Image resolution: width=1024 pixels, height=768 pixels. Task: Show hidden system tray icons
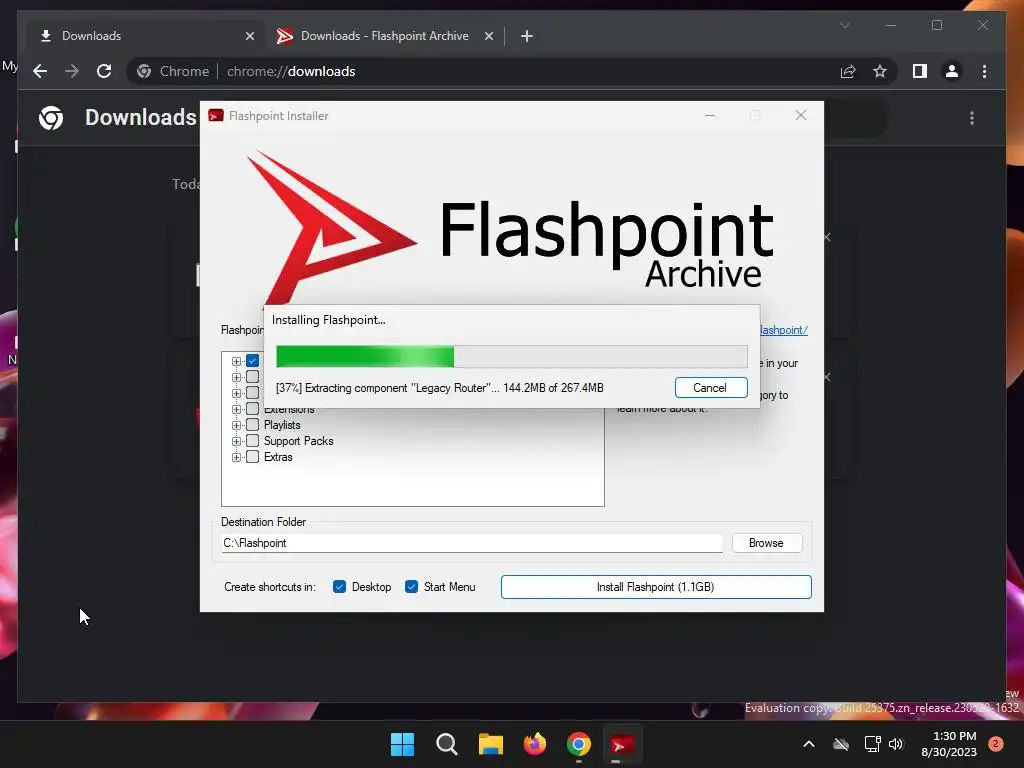808,744
